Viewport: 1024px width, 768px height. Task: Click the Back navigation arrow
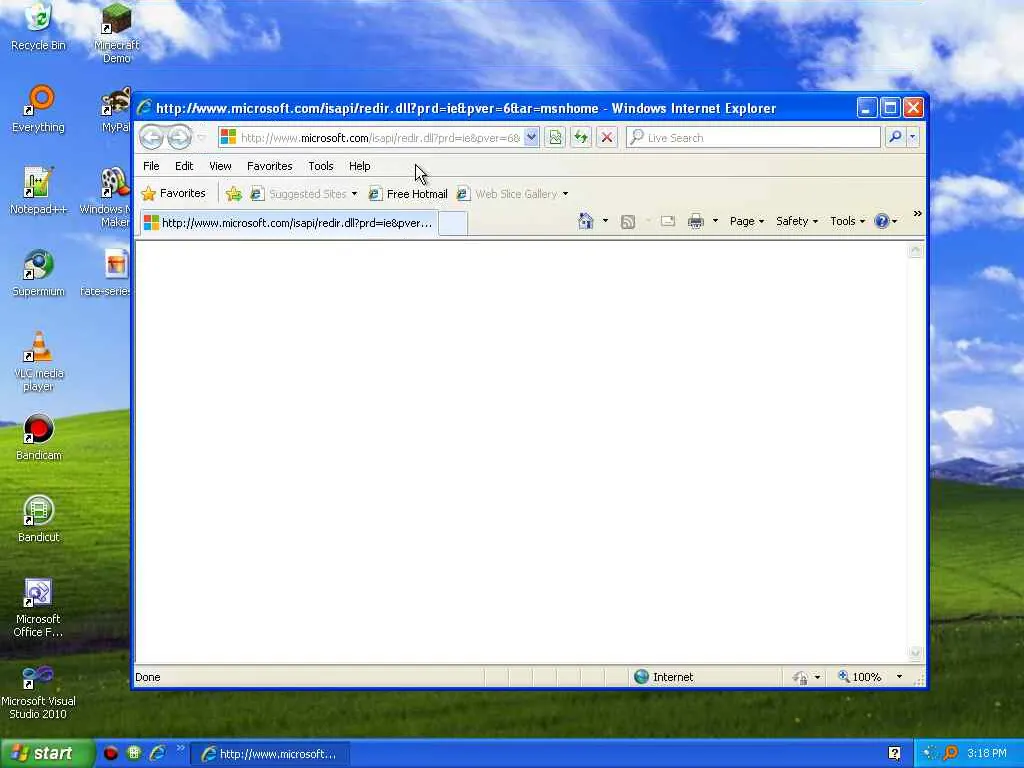(152, 138)
